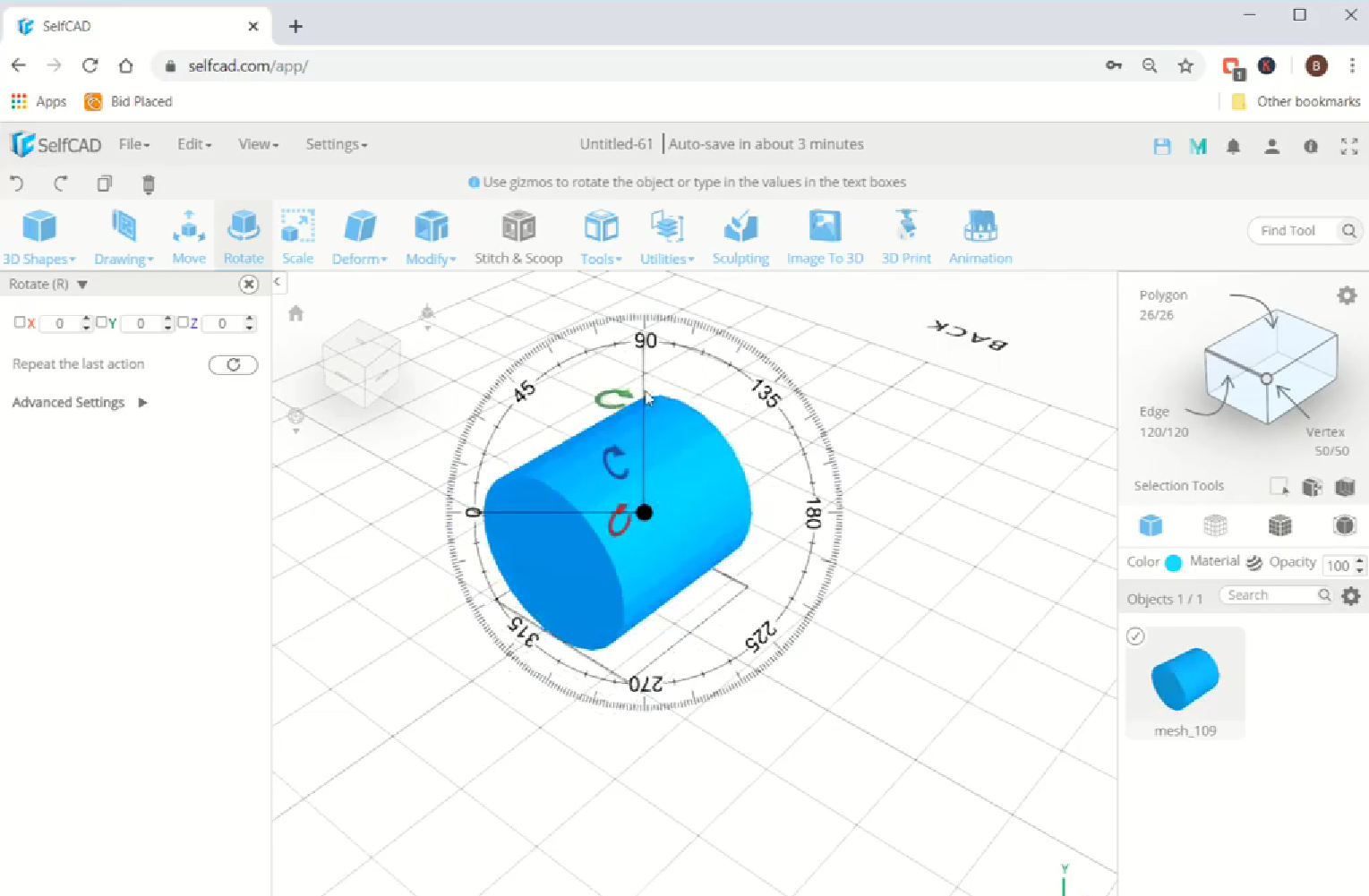Select the wireframe view mode
The height and width of the screenshot is (896, 1369).
1215,525
